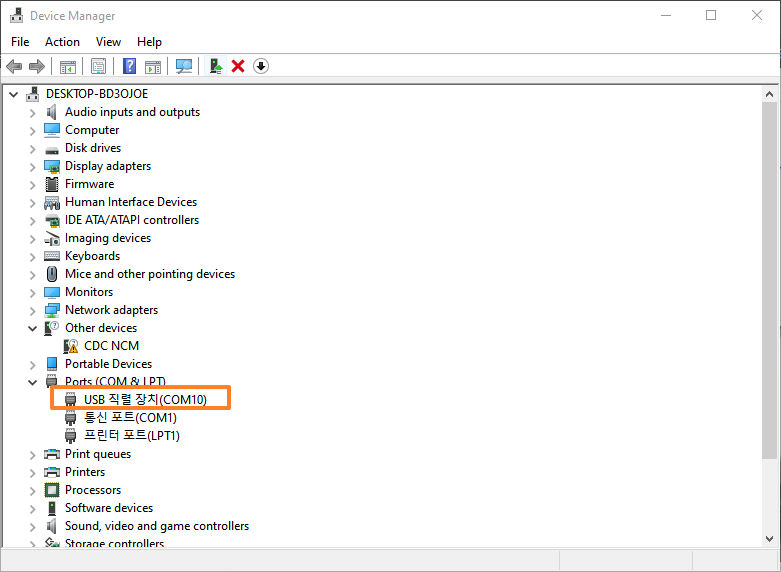Click the Back arrow toolbar icon

(14, 66)
